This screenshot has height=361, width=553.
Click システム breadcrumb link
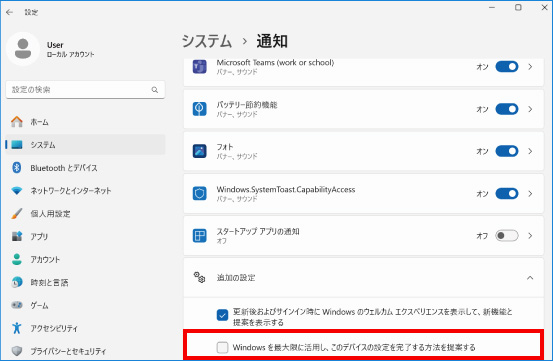pos(207,41)
